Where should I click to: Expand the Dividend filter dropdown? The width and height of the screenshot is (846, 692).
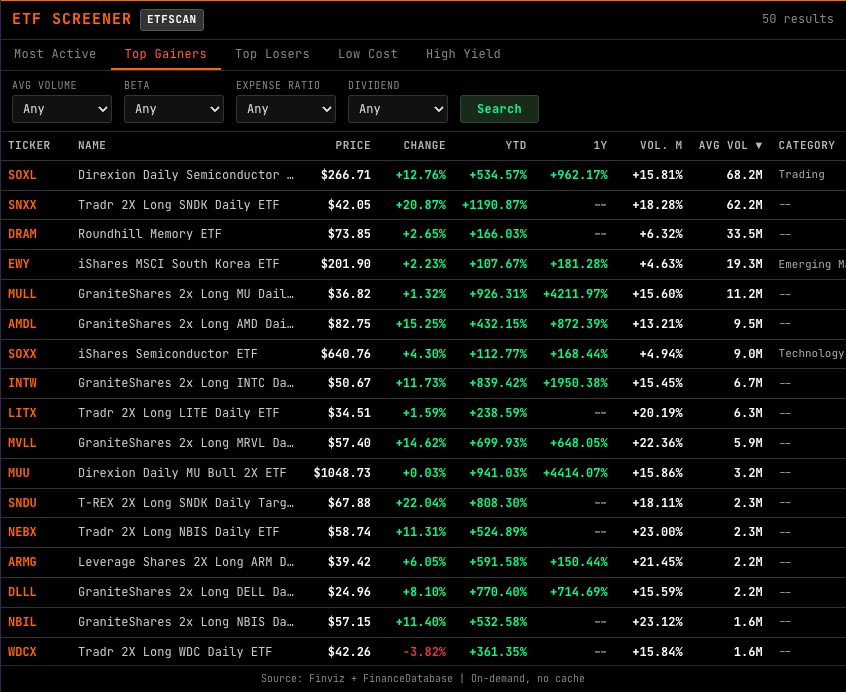coord(398,109)
